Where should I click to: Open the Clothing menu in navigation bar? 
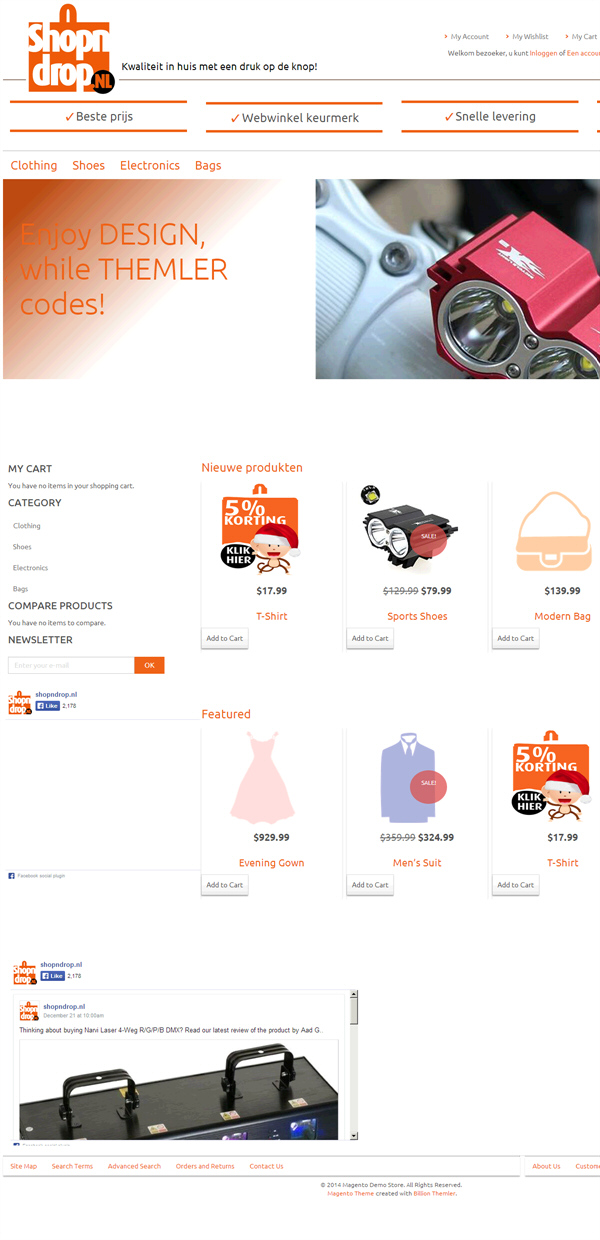pos(34,166)
